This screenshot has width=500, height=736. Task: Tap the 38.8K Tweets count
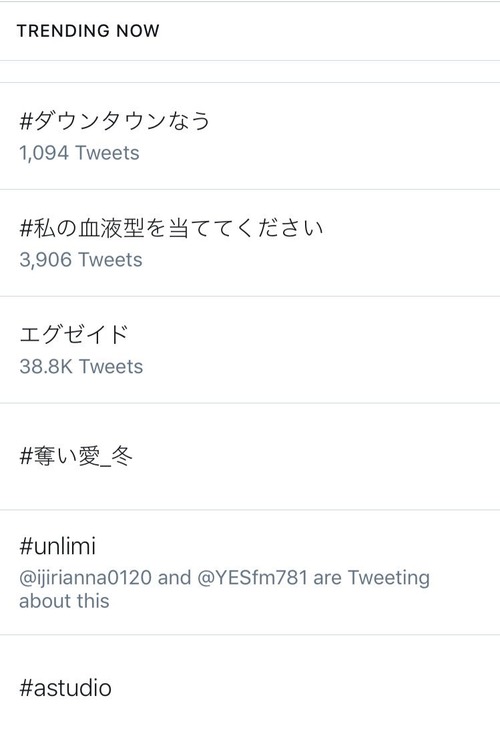tap(81, 367)
